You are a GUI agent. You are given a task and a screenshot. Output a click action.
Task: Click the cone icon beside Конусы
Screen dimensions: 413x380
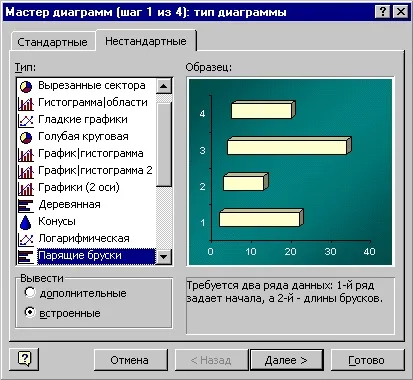tap(26, 222)
